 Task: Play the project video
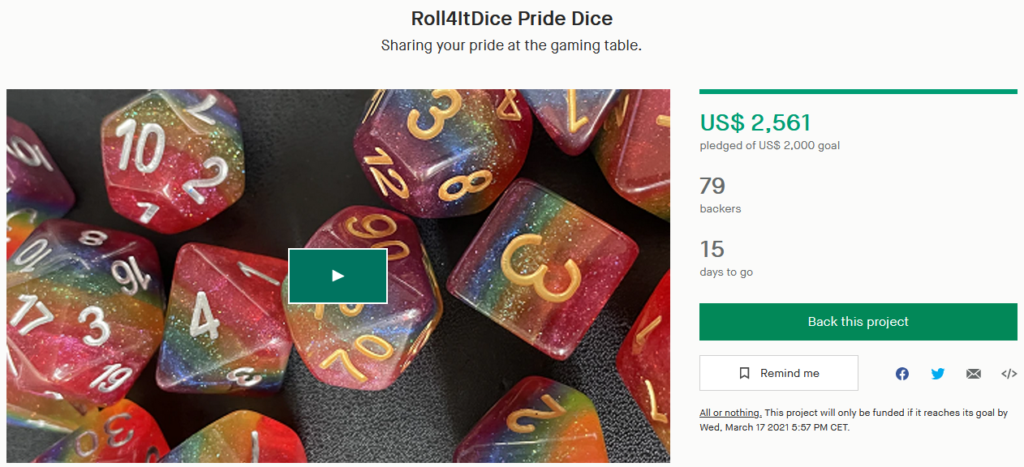[338, 276]
